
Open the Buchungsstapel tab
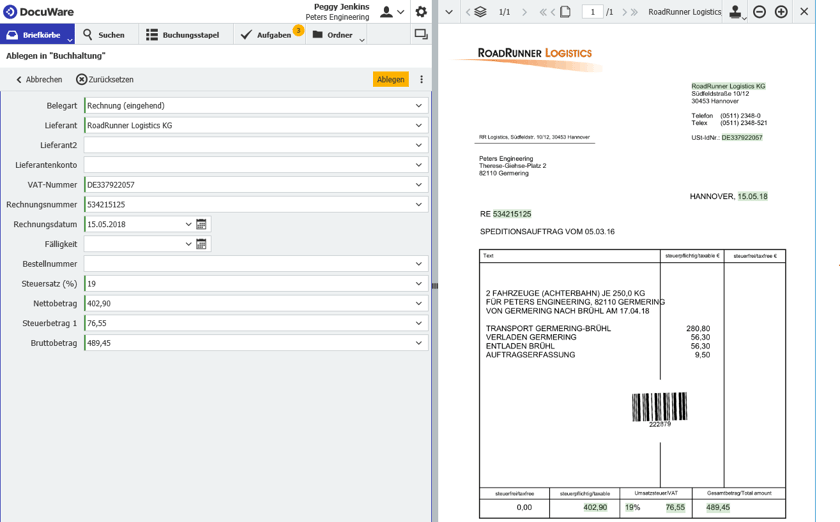point(183,35)
